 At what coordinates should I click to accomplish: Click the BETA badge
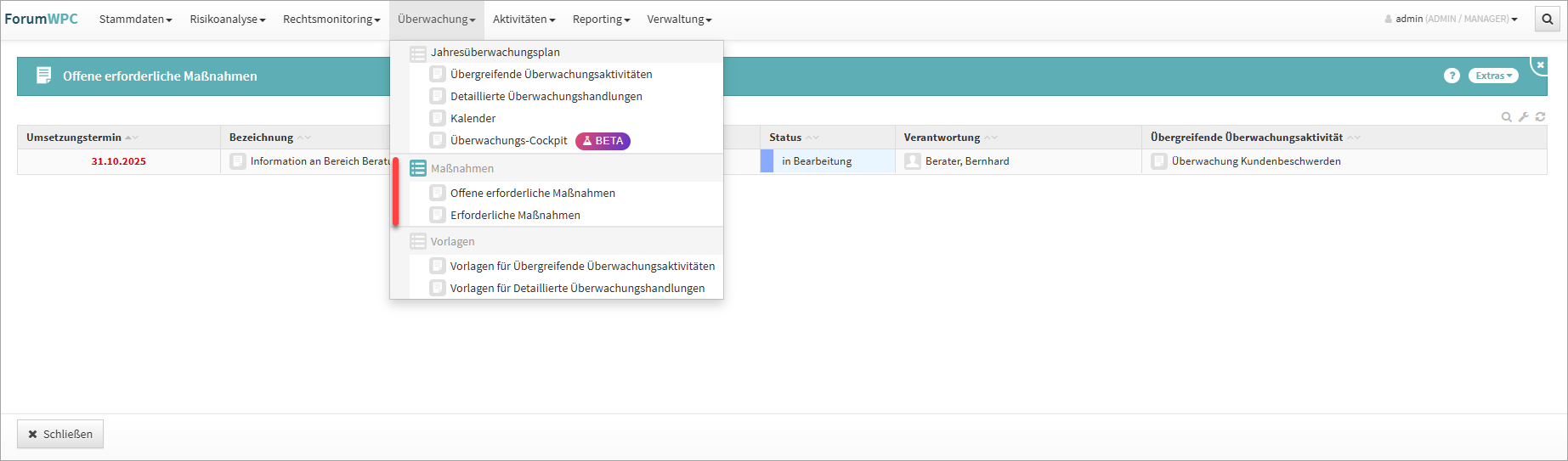603,141
